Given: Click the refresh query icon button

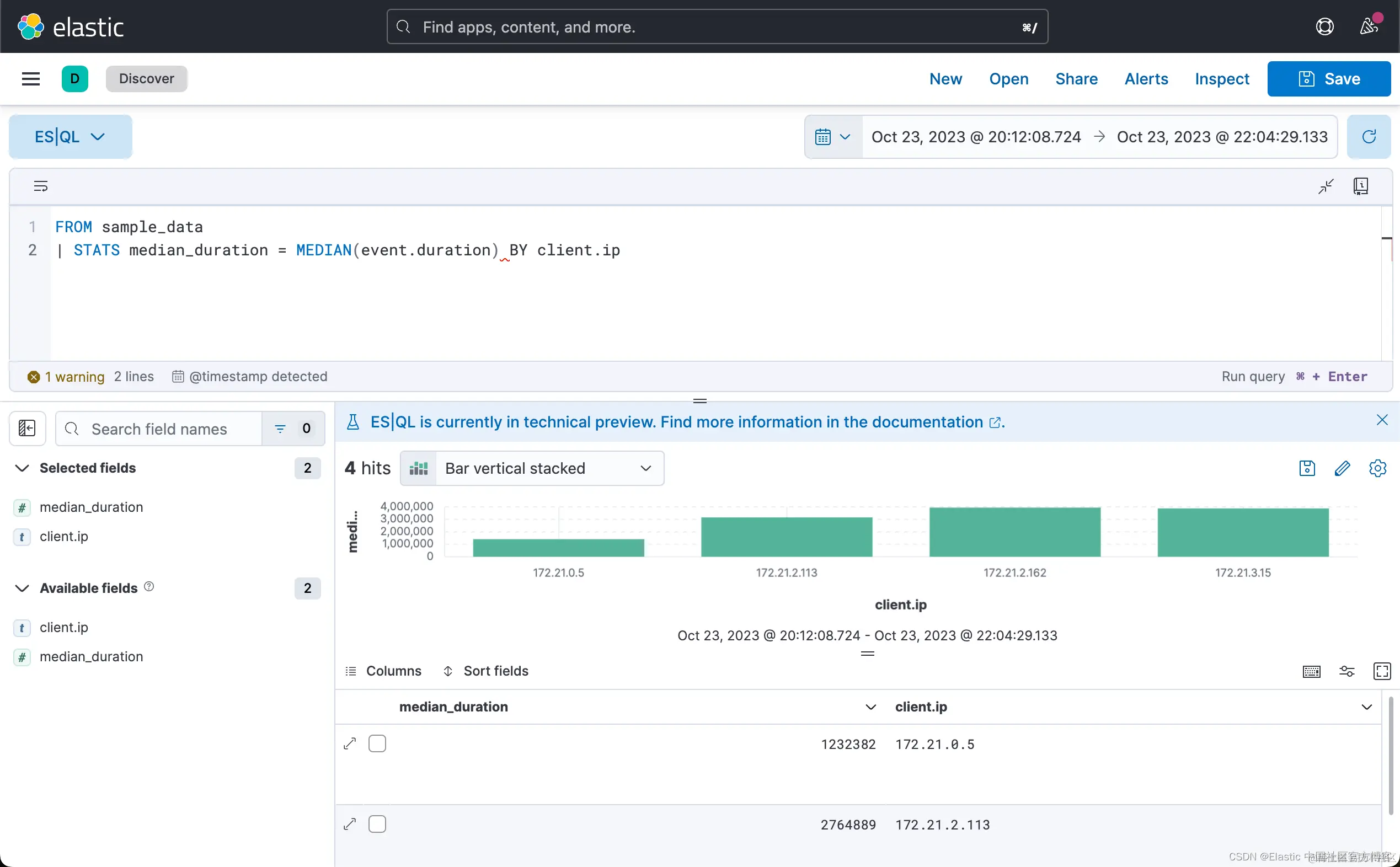Looking at the screenshot, I should [x=1369, y=136].
